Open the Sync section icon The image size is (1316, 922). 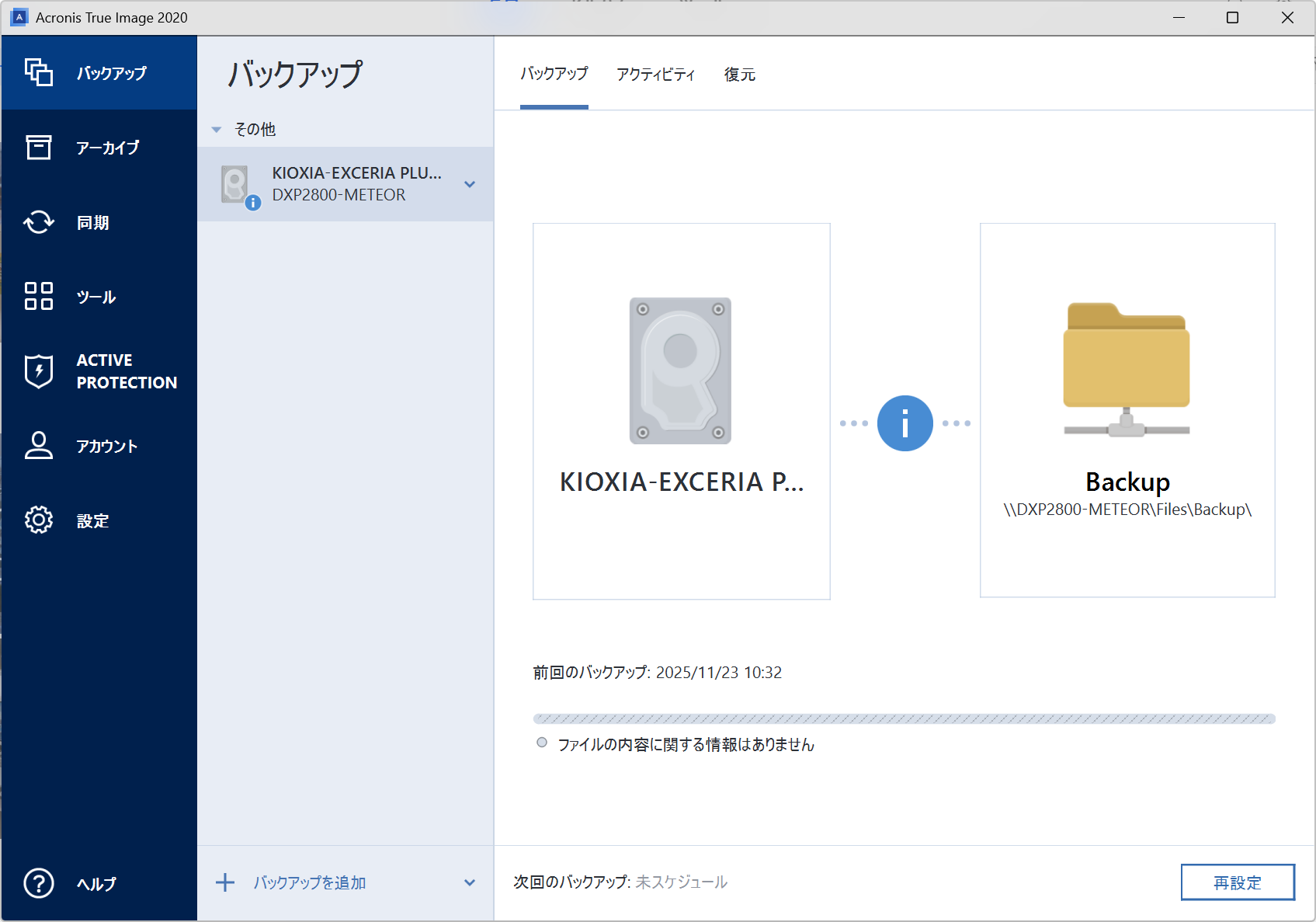[39, 222]
